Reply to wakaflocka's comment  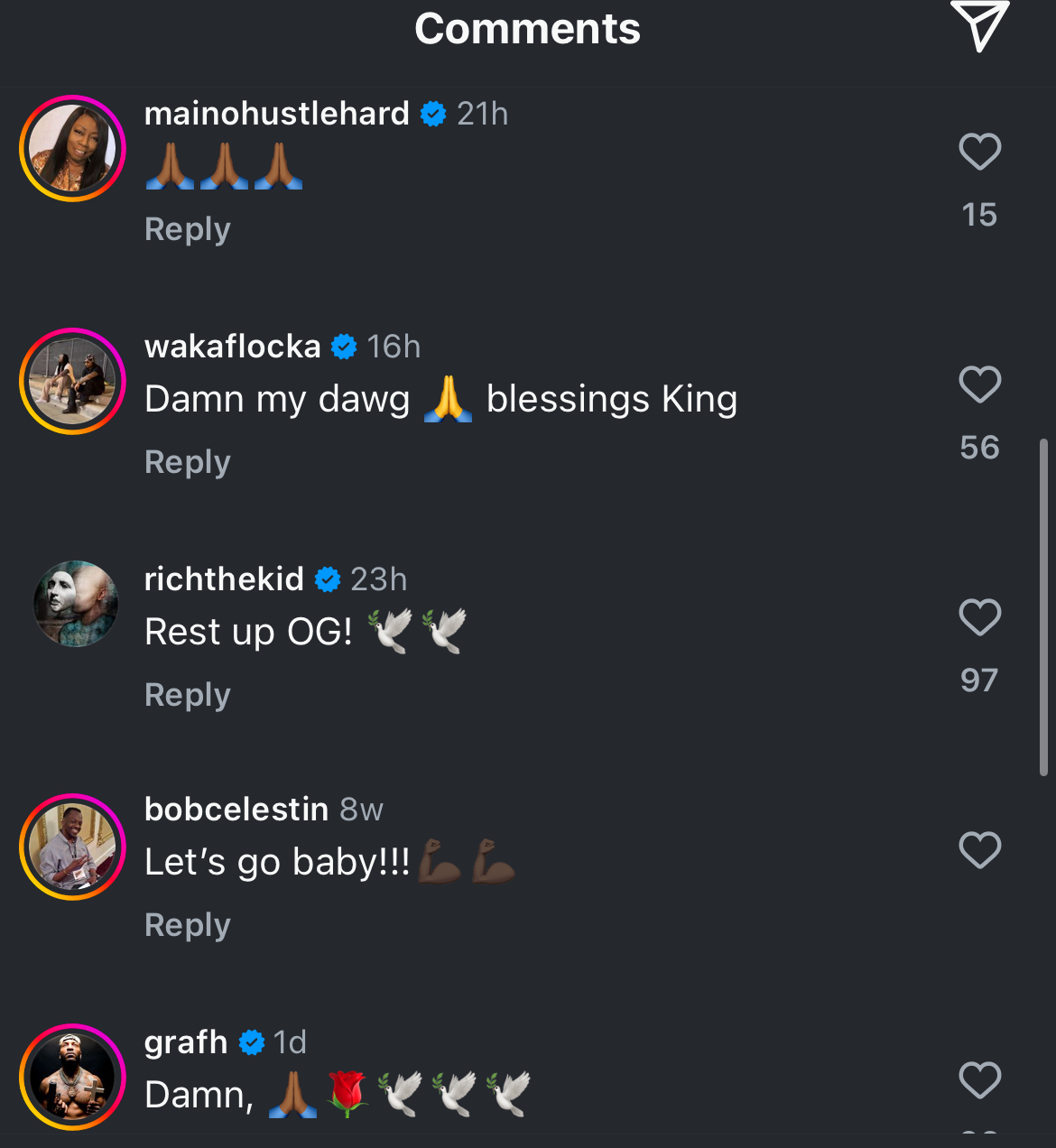pyautogui.click(x=188, y=462)
